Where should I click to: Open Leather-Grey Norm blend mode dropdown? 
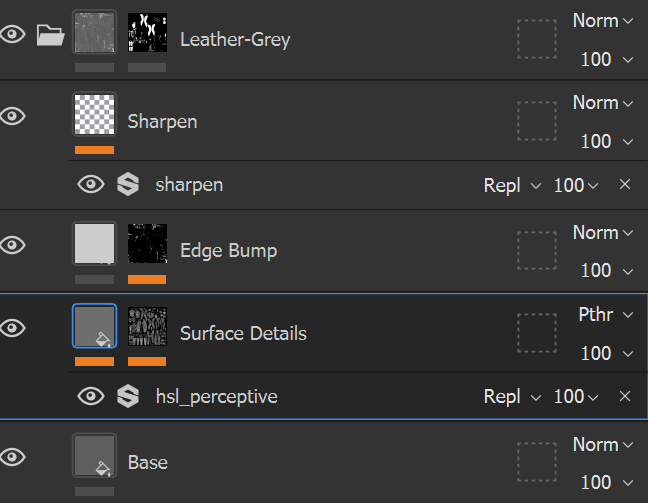click(x=603, y=21)
